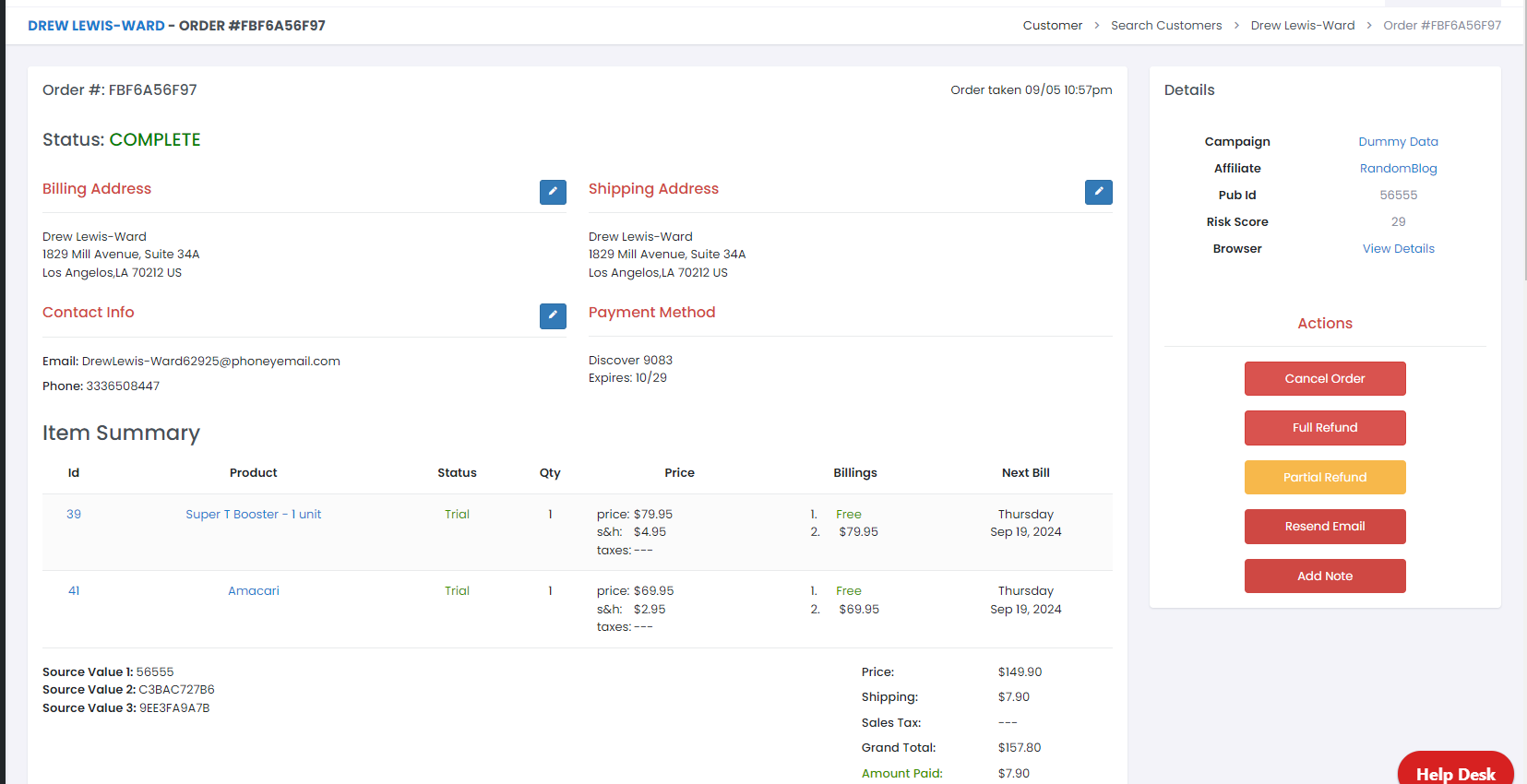Open Super T Booster product link
The height and width of the screenshot is (784, 1527).
click(x=253, y=515)
